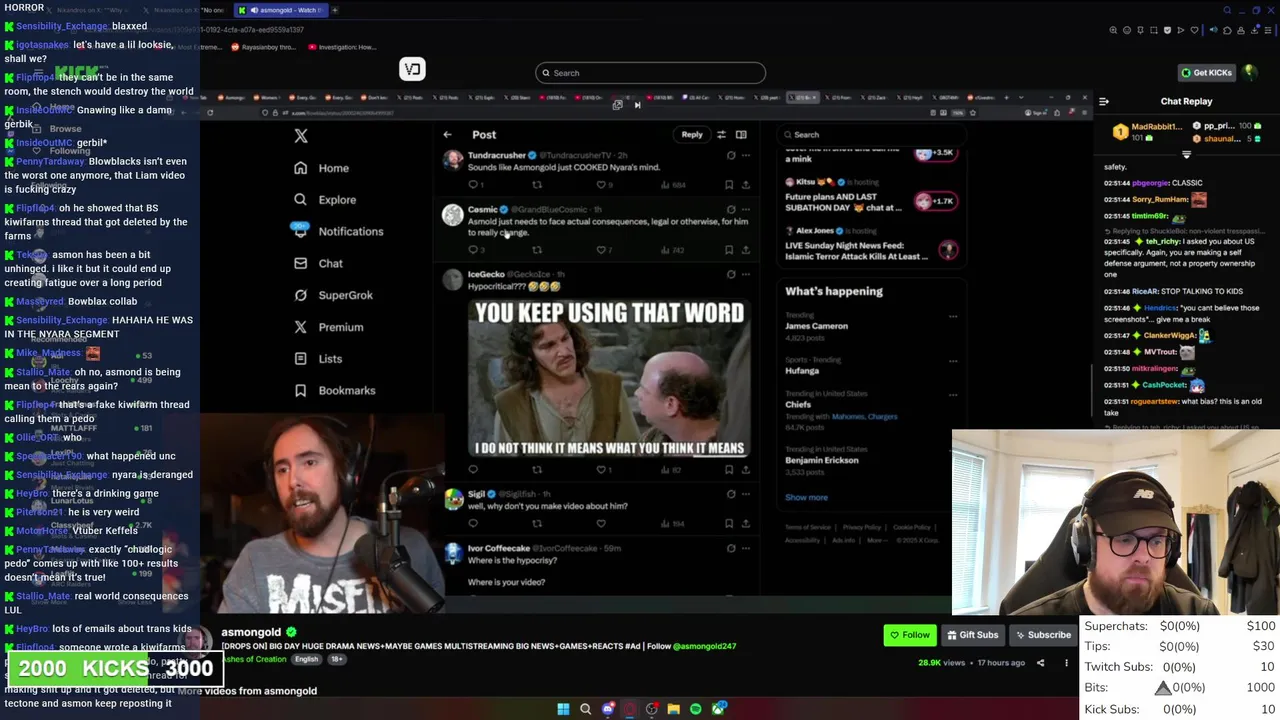Viewport: 1280px width, 720px height.
Task: Click in the Kick search field
Action: coord(650,73)
